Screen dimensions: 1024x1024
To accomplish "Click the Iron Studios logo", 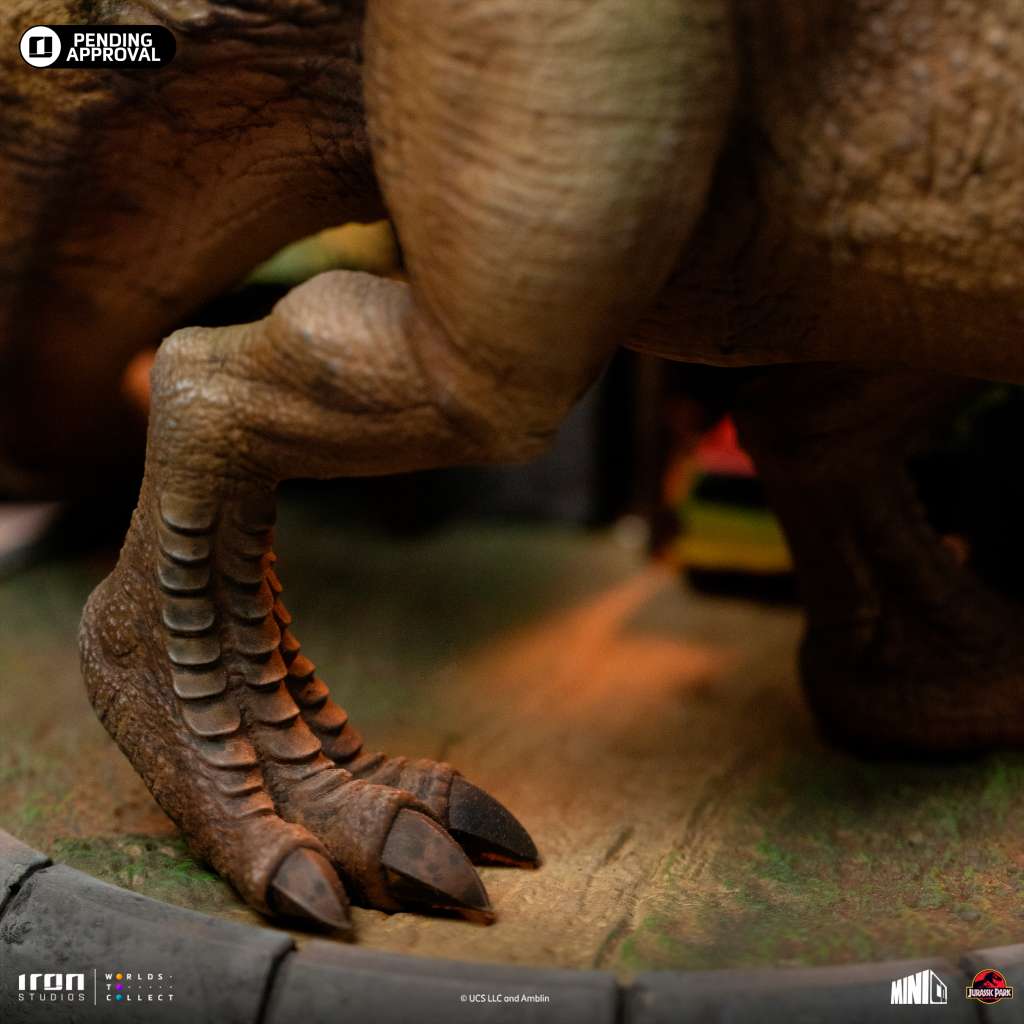I will 51,987.
